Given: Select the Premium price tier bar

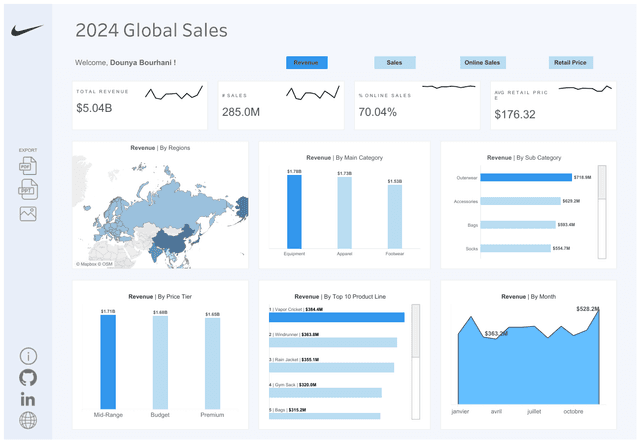Looking at the screenshot, I should (212, 363).
